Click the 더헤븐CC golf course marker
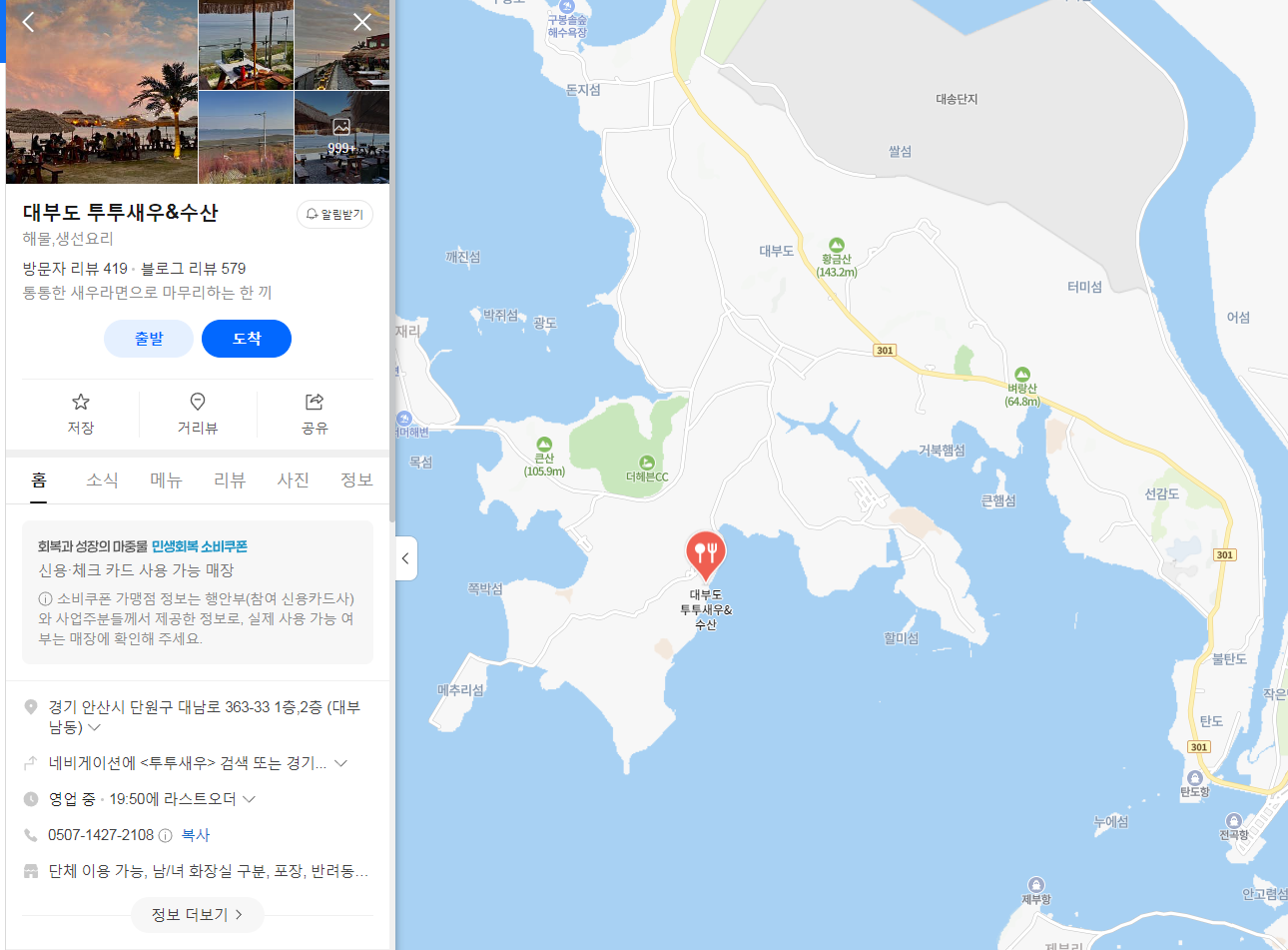1288x950 pixels. coord(647,463)
